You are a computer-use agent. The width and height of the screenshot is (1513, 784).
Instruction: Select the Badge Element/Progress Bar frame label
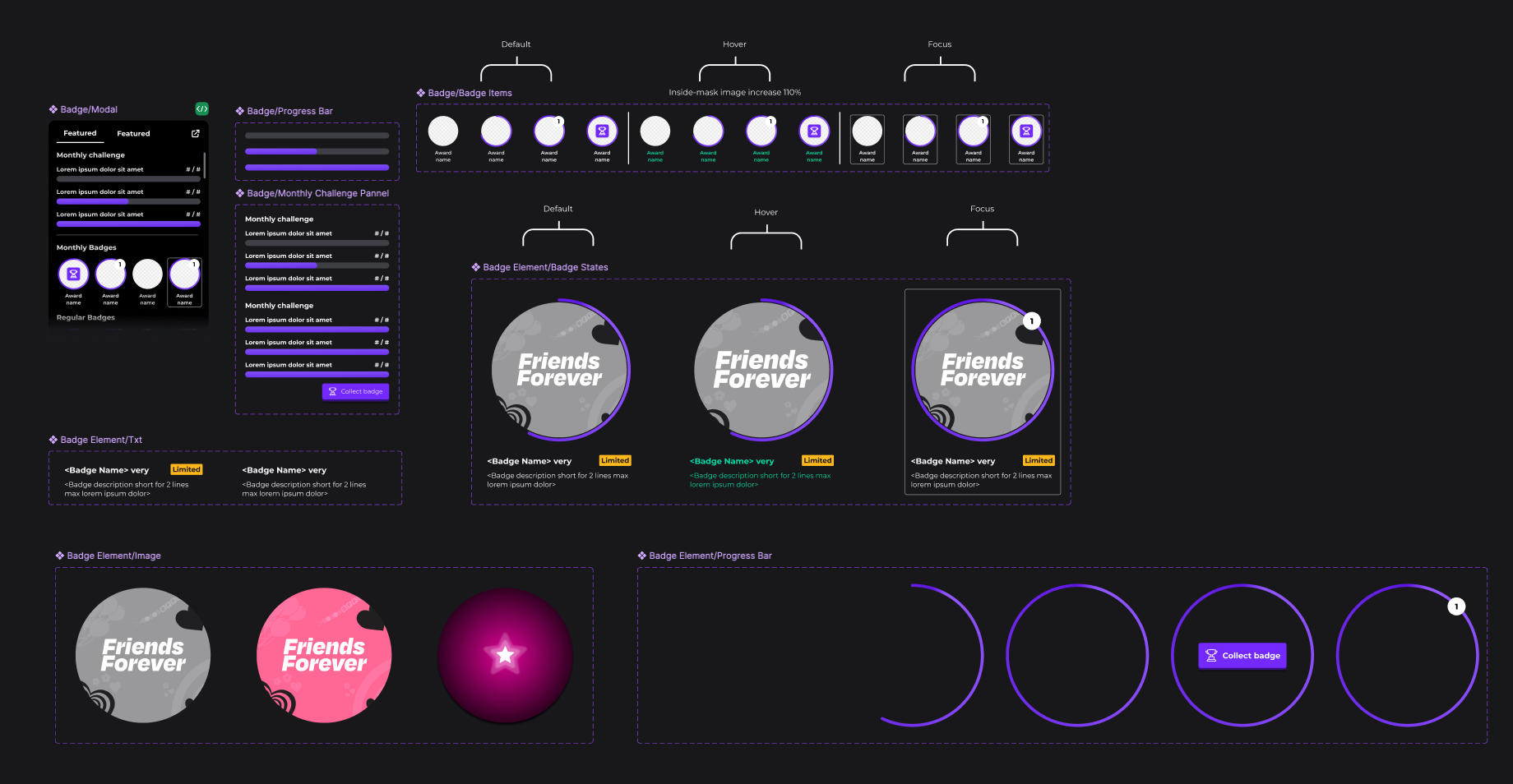[x=710, y=556]
